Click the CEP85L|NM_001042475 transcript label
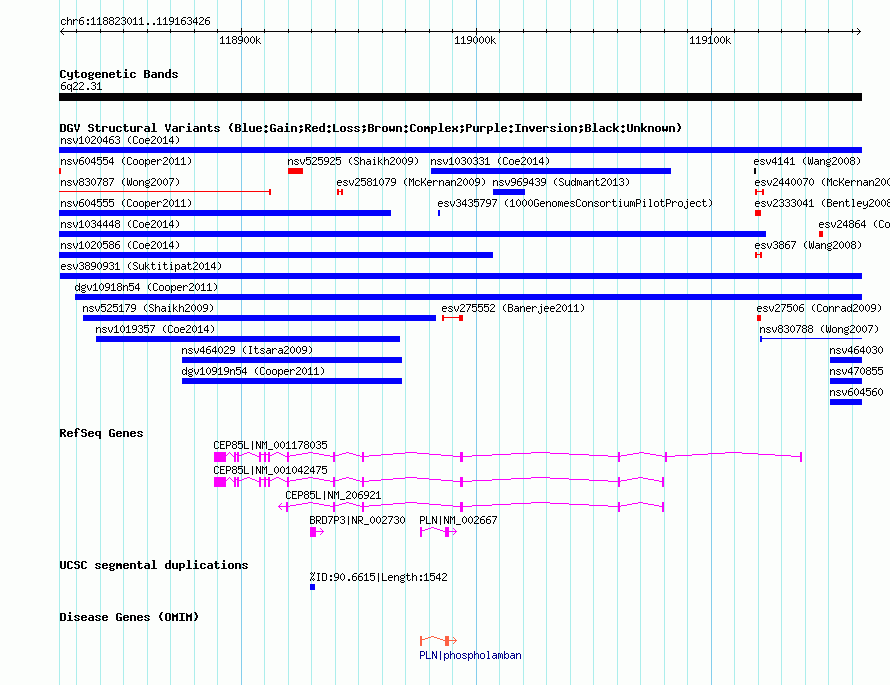 pos(270,470)
